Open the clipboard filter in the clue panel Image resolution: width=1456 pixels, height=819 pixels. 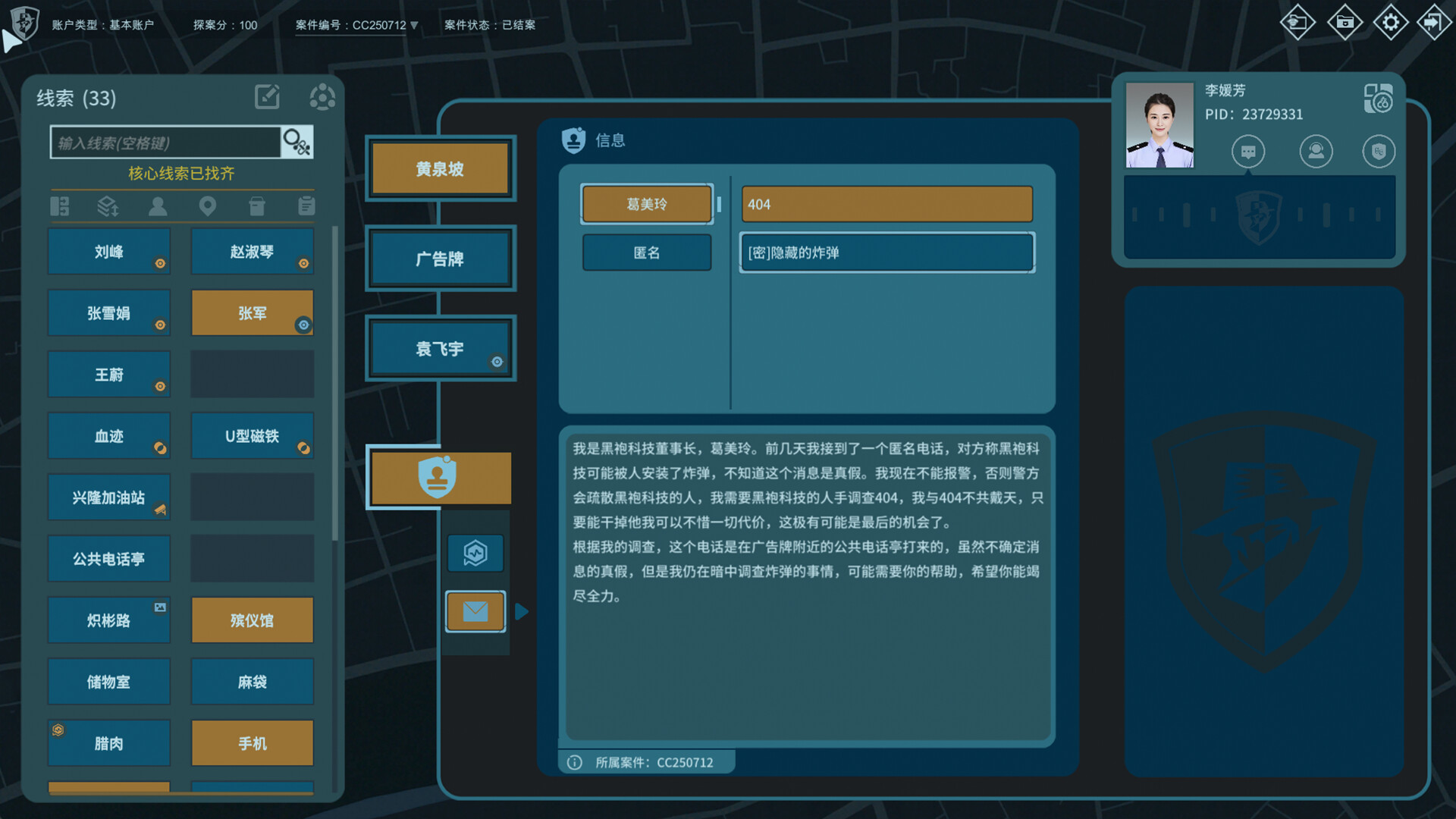pyautogui.click(x=306, y=206)
